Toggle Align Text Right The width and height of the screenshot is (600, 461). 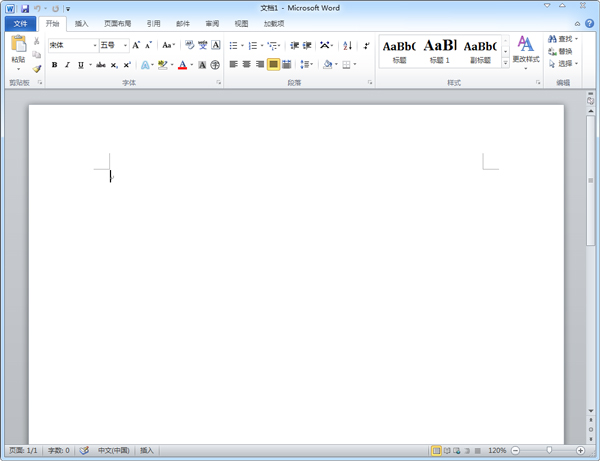260,64
